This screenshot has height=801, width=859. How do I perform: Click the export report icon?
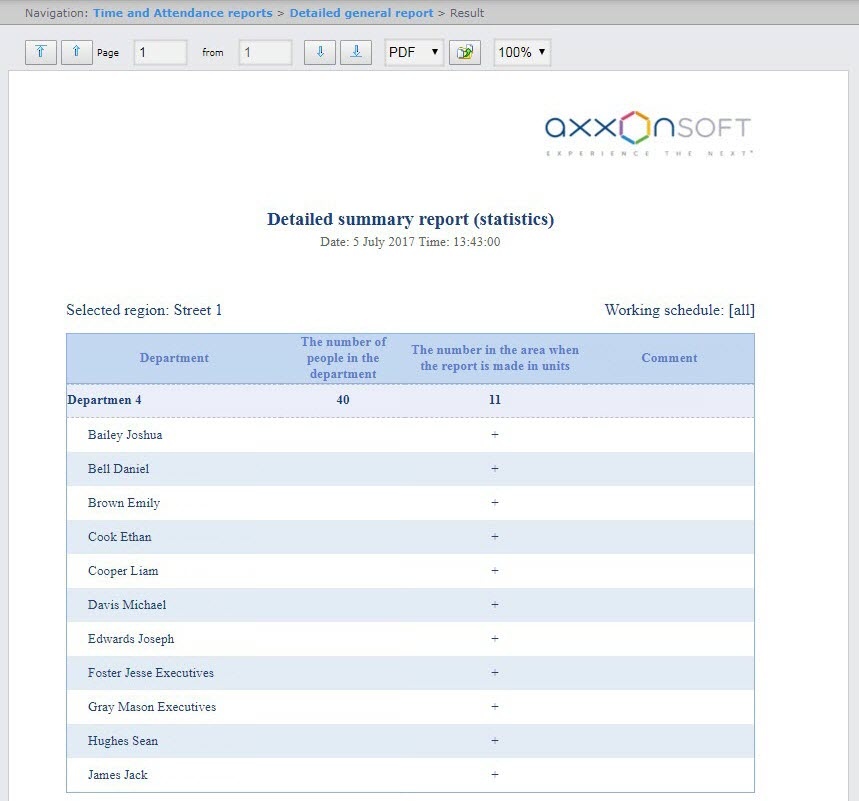tap(464, 53)
